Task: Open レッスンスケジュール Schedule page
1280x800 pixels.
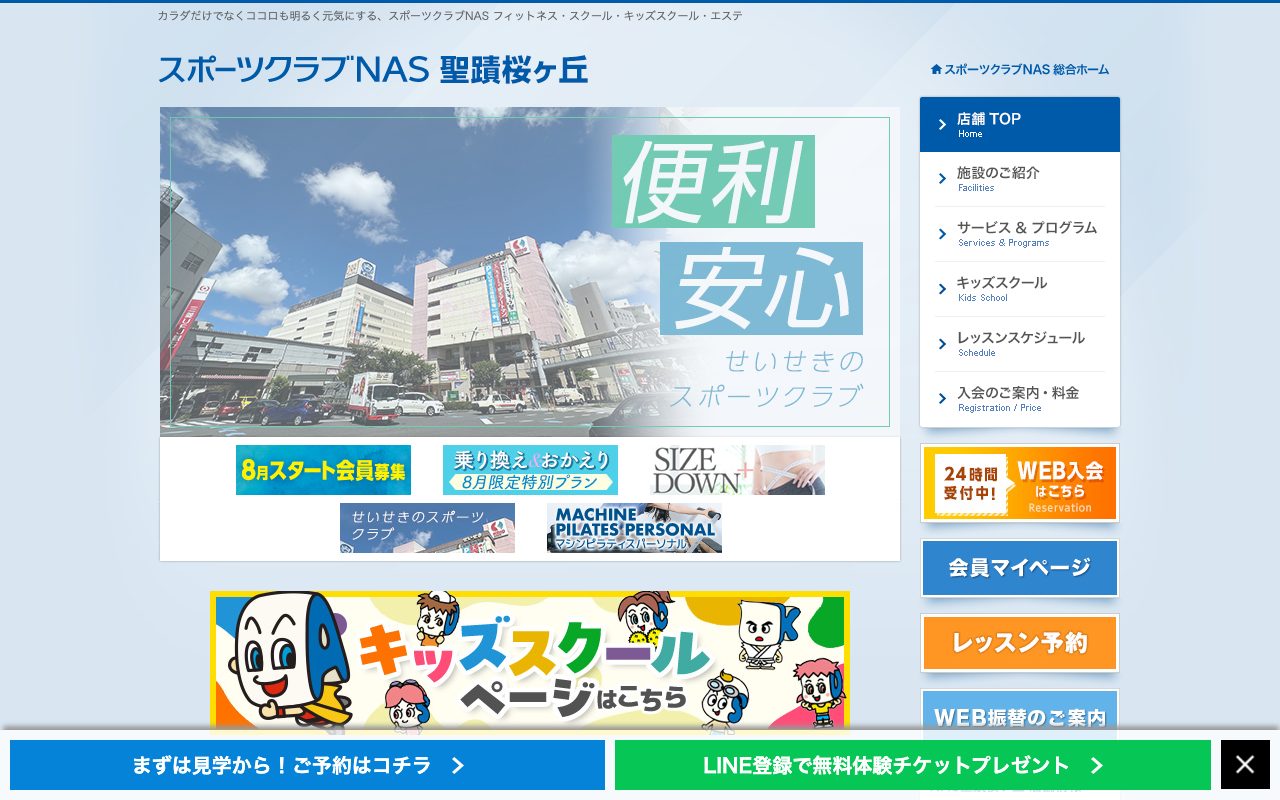Action: 1020,344
